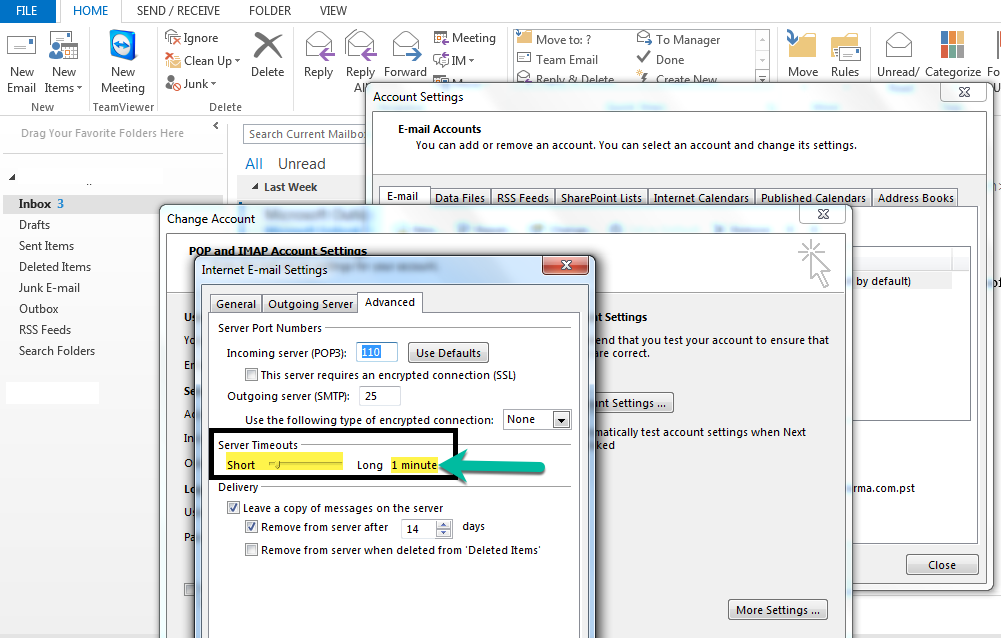Viewport: 1001px width, 638px height.
Task: Click the Server Timeouts slider handle
Action: pyautogui.click(x=277, y=464)
